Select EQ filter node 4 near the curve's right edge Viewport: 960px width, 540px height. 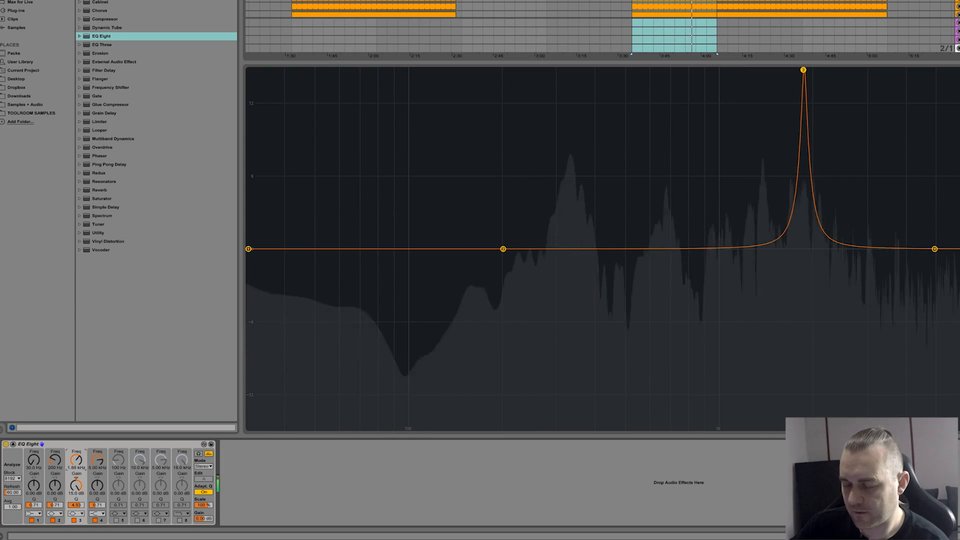pos(934,249)
